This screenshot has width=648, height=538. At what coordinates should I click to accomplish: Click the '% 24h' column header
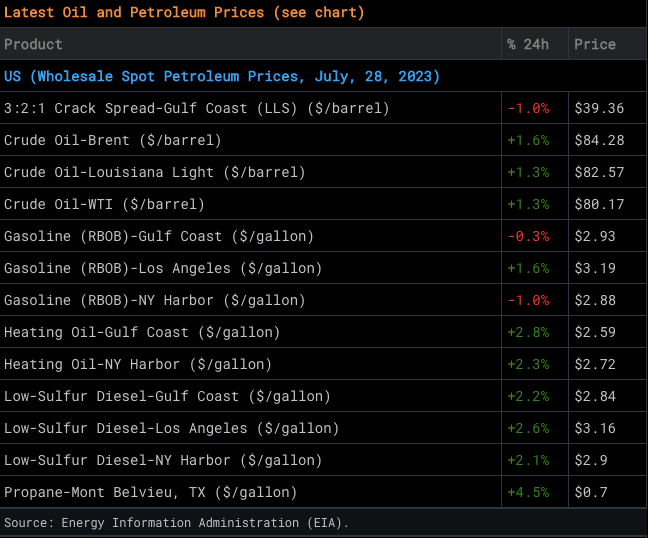pos(528,44)
